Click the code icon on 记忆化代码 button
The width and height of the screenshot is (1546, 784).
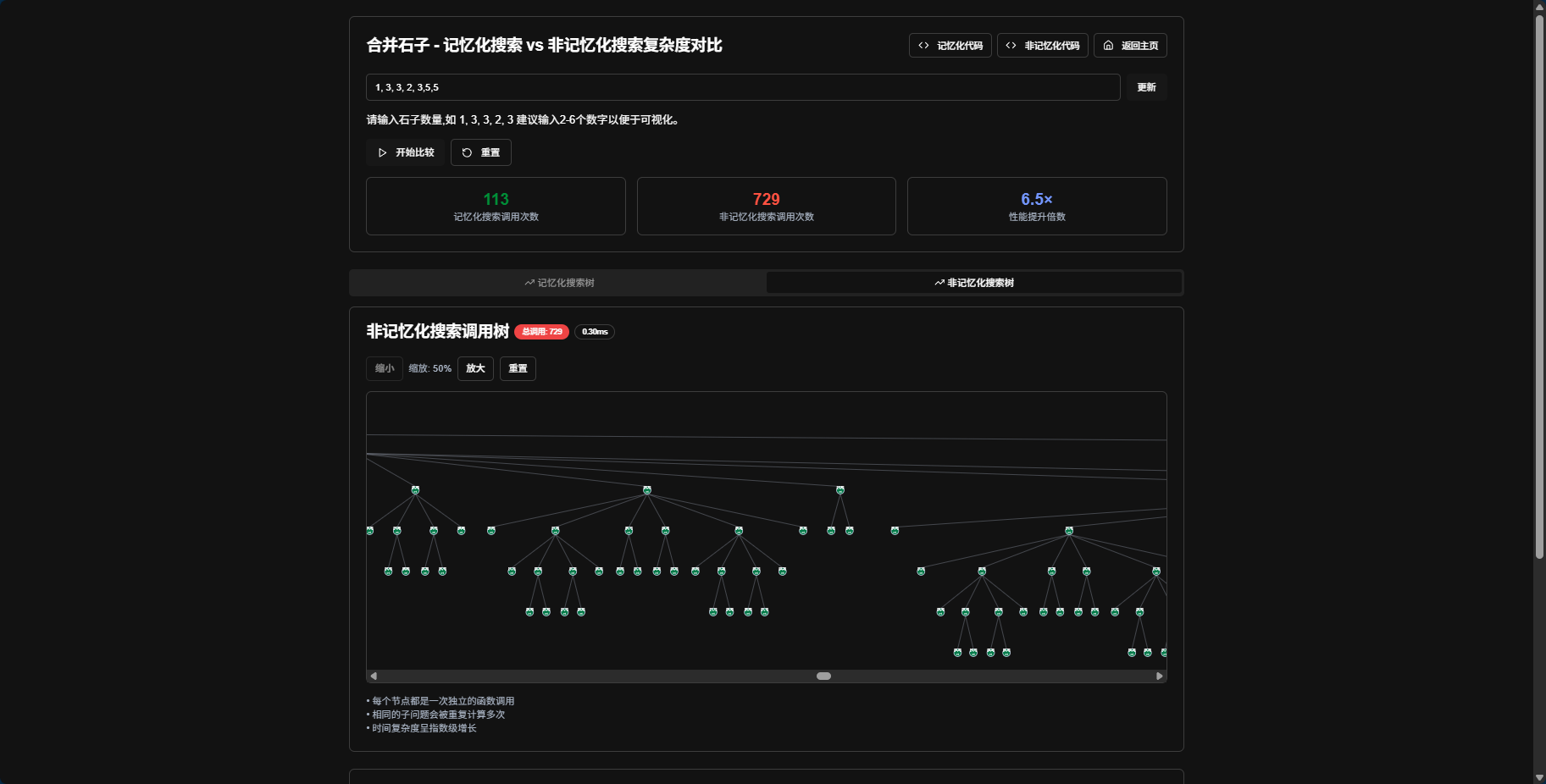point(923,46)
